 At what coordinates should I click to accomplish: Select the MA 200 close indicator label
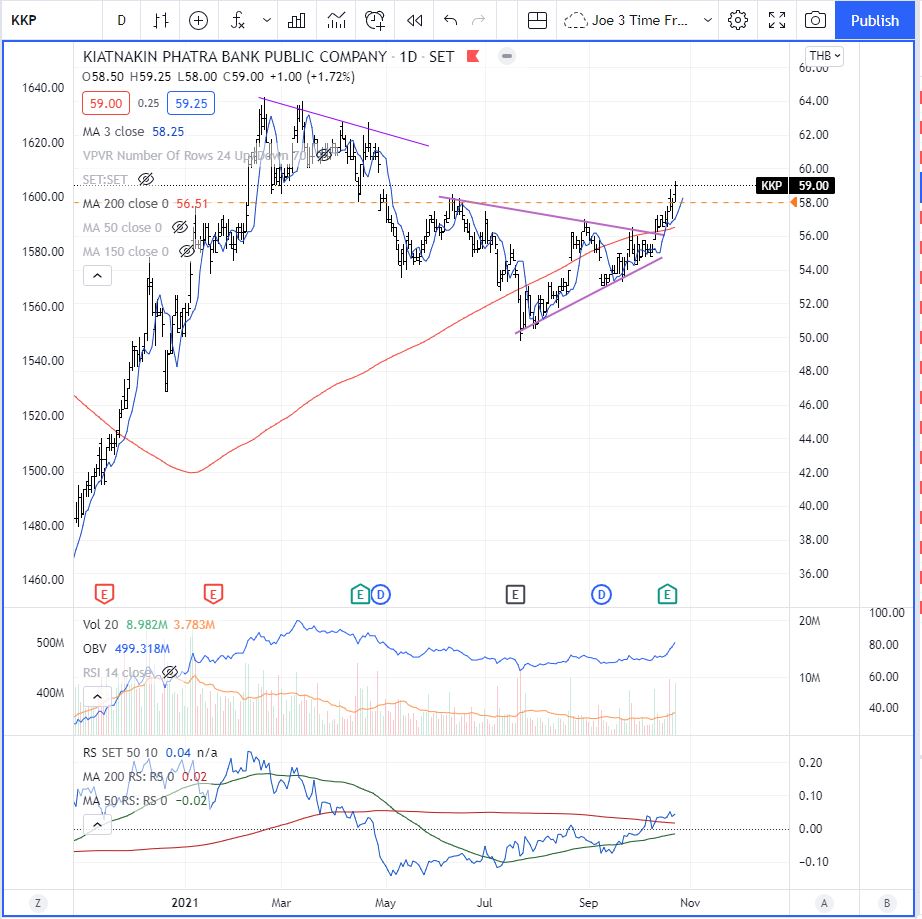click(125, 203)
